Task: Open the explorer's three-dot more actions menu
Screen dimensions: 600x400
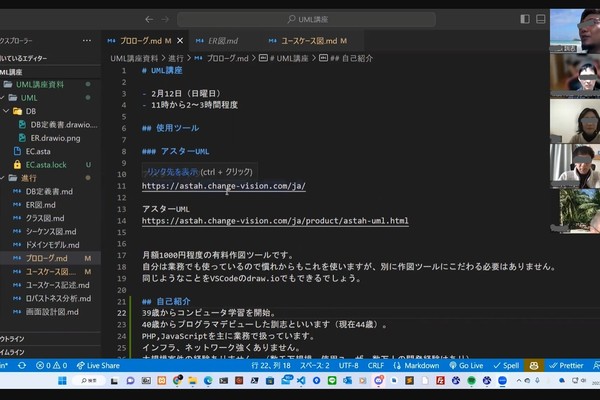Action: (x=87, y=41)
